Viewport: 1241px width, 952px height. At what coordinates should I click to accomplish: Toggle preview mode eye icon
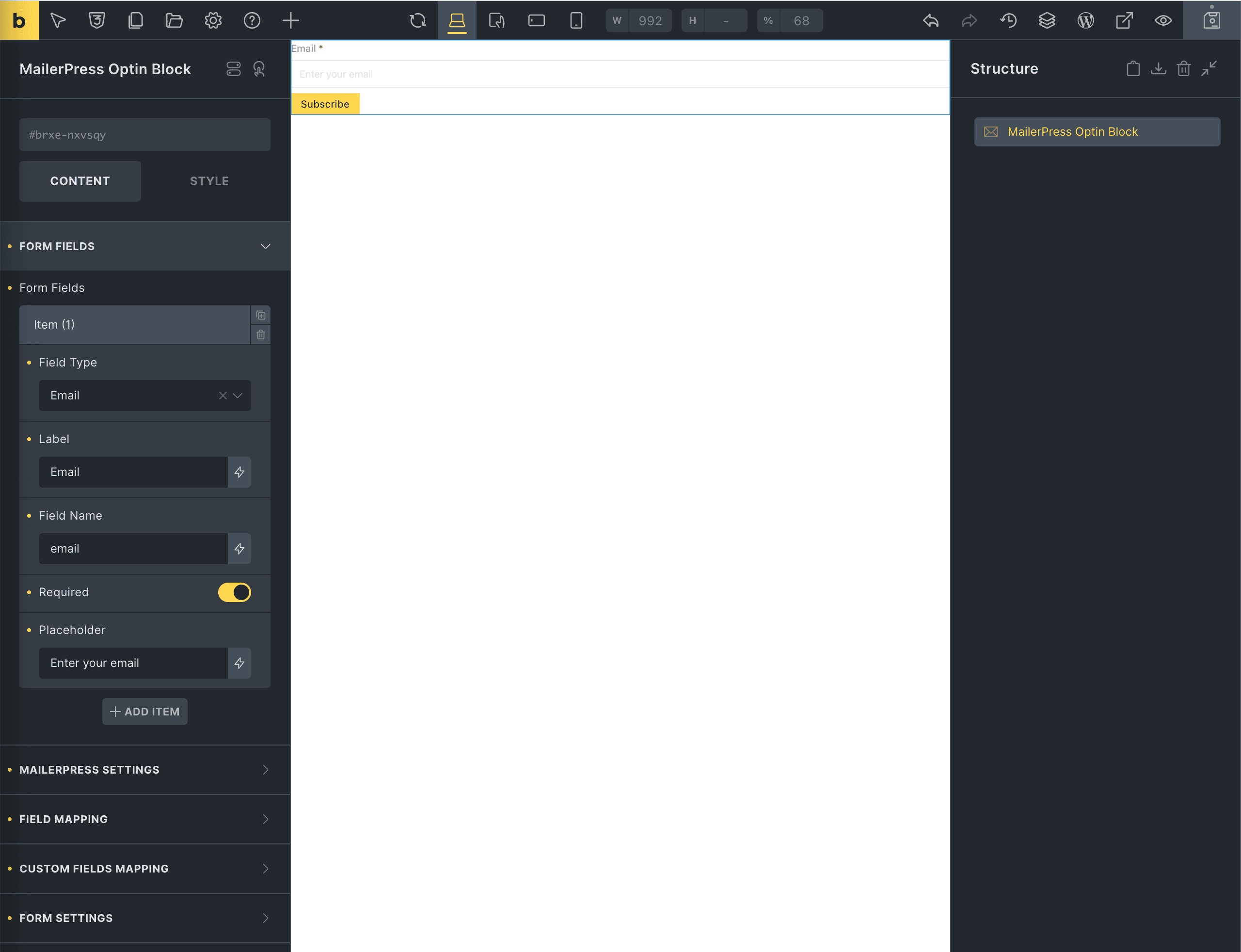(1163, 20)
